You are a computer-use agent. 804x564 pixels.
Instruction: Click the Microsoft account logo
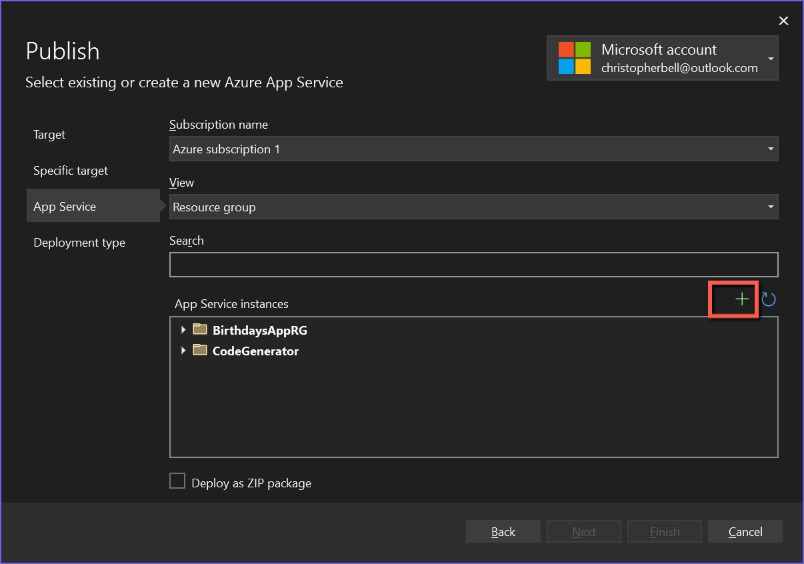(574, 58)
